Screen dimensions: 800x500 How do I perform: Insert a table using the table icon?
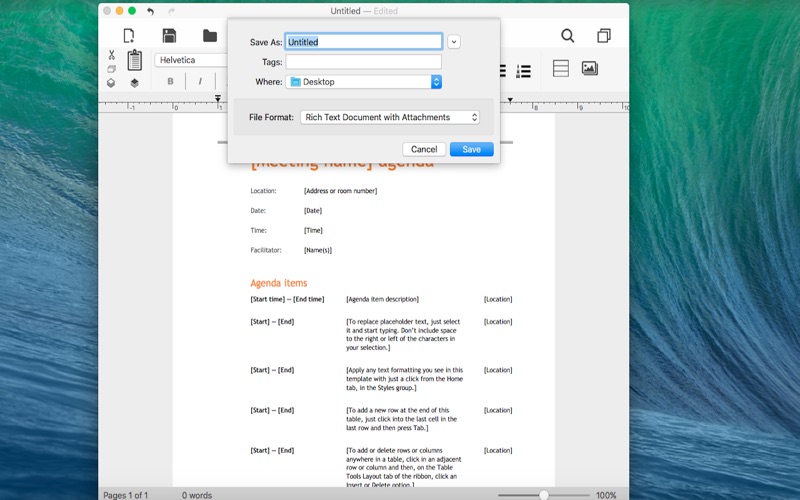pos(561,68)
